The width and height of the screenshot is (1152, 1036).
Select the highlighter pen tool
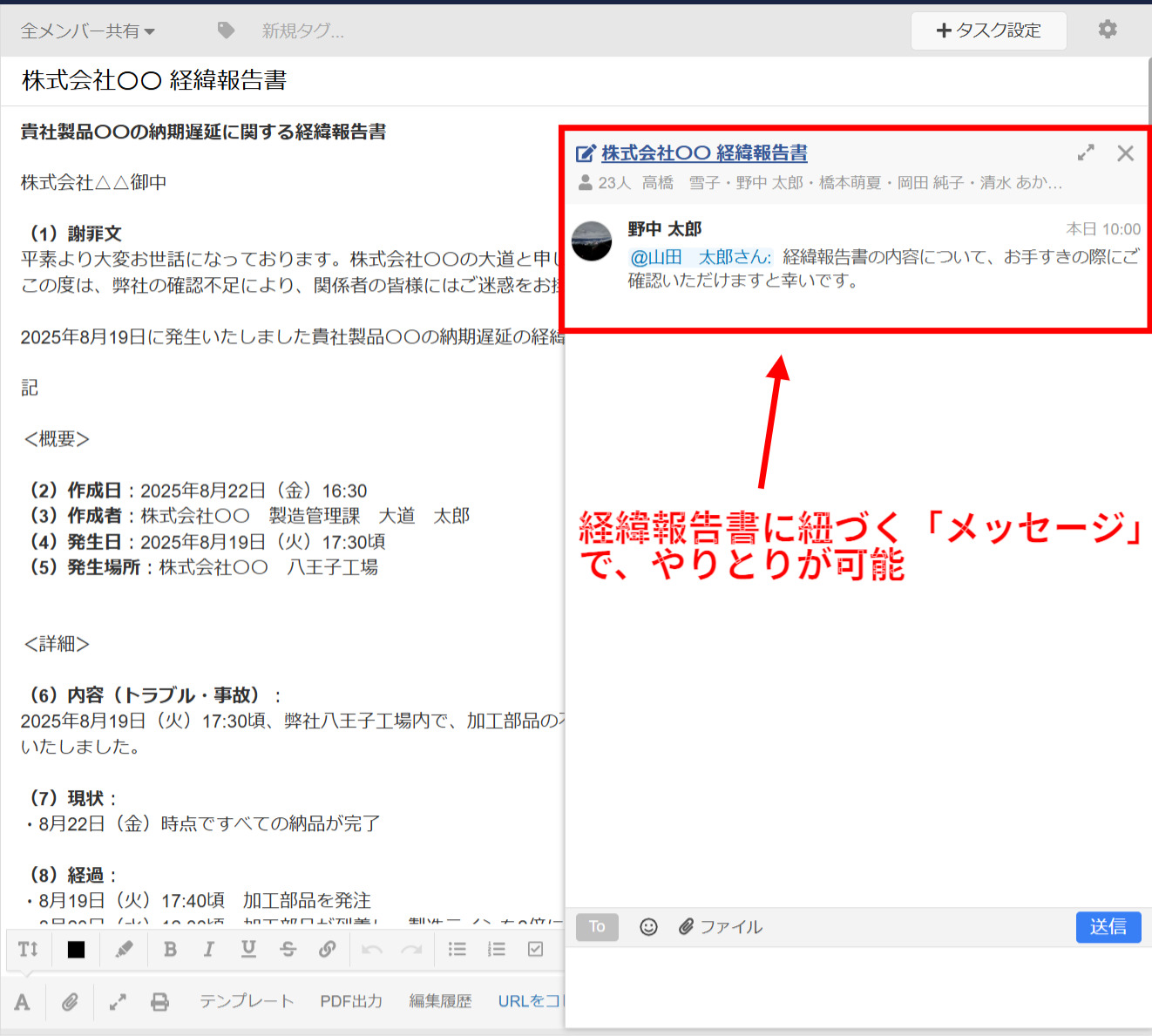point(123,949)
